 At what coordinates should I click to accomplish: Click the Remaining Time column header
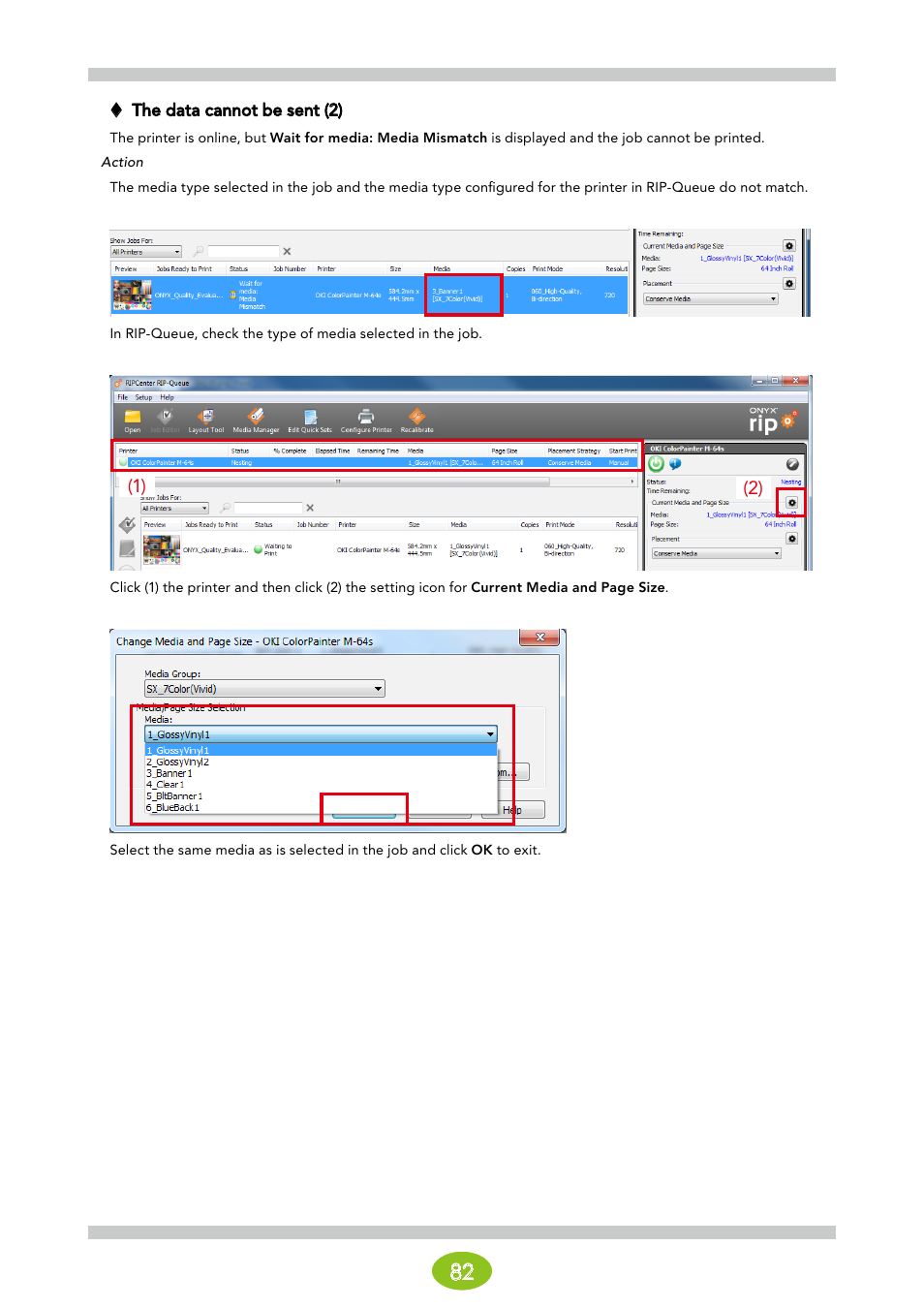click(x=378, y=451)
